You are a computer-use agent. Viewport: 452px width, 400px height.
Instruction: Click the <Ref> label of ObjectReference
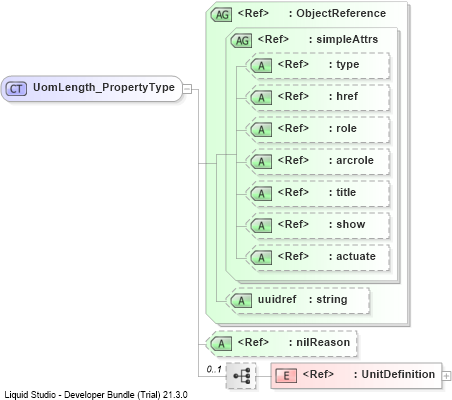point(253,13)
